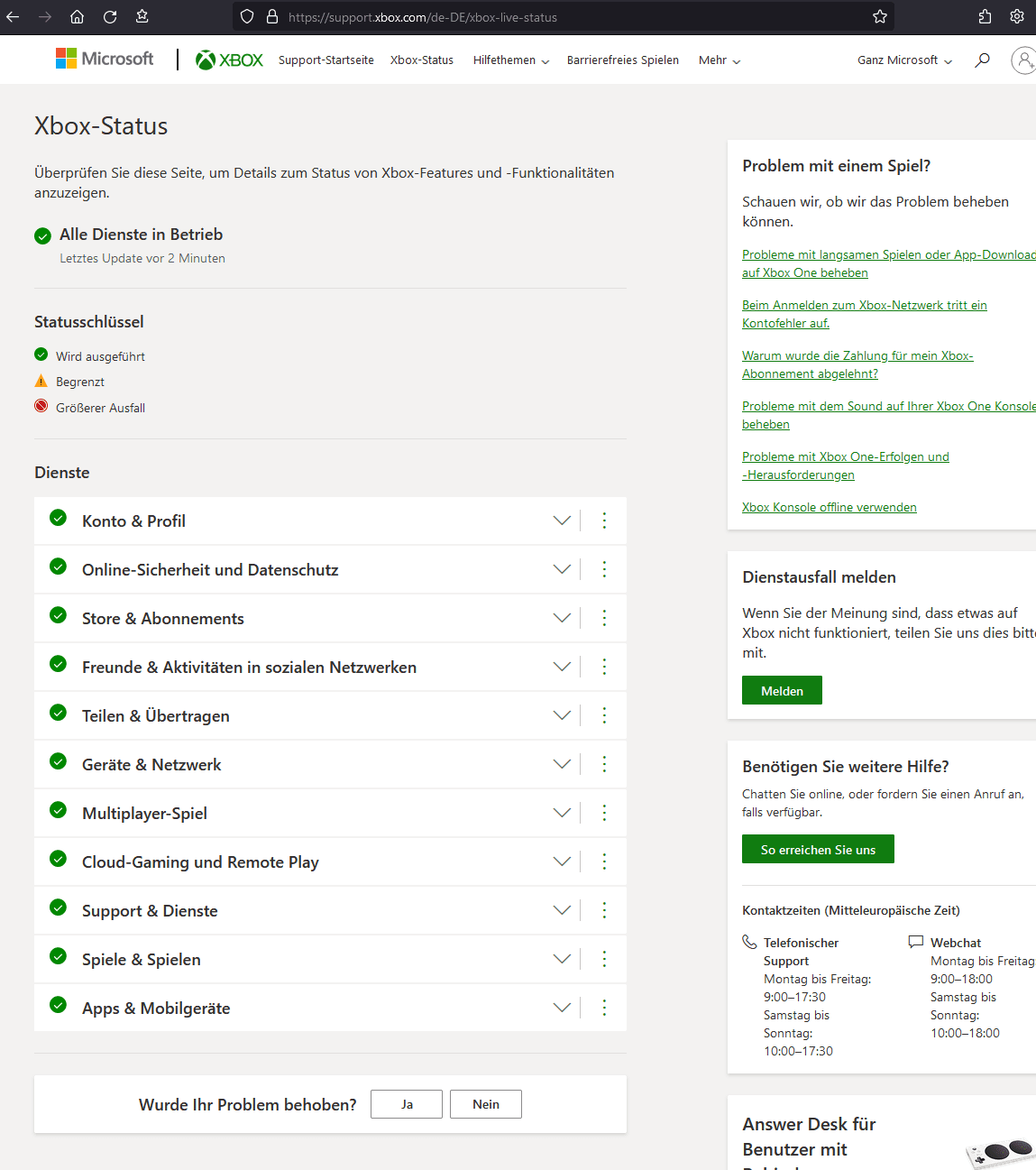This screenshot has width=1036, height=1170.
Task: Click the Größerer Ausfall status key entry
Action: [100, 408]
